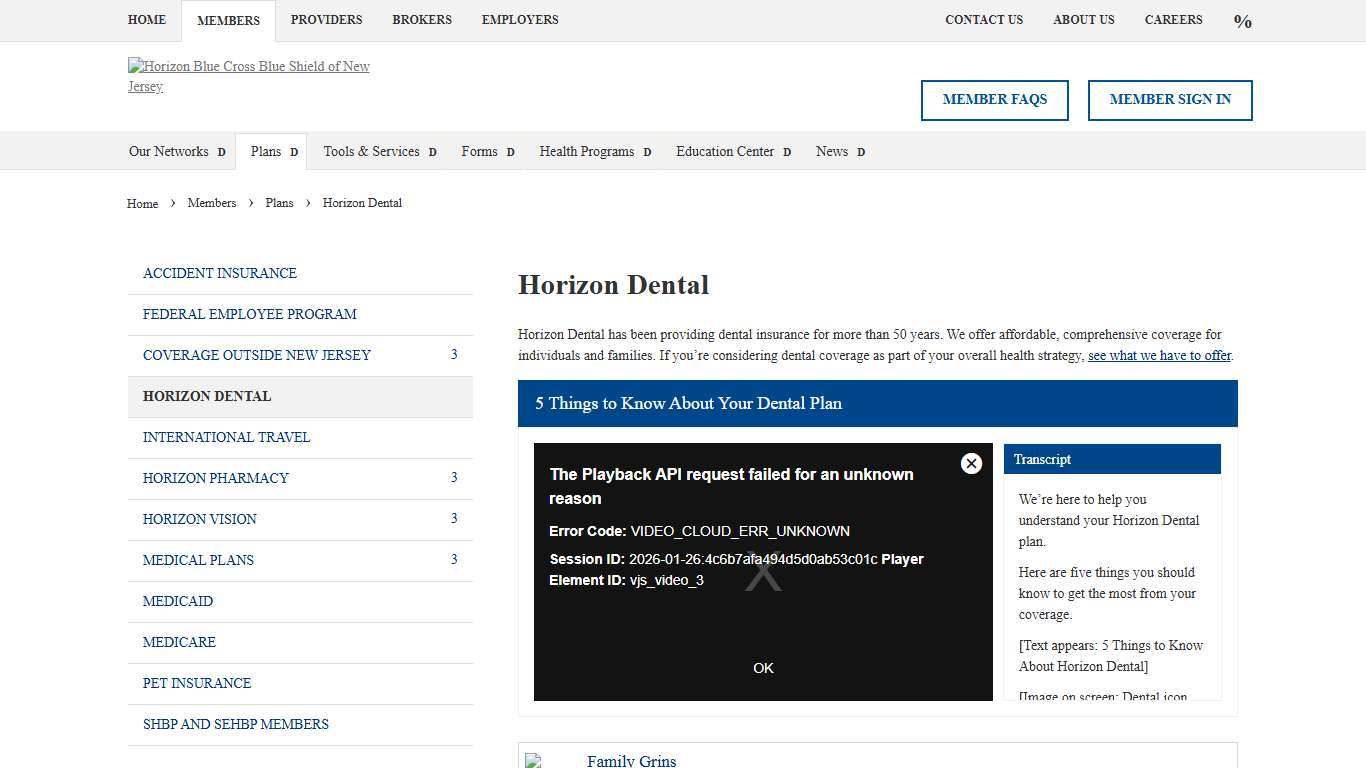Expand the Health Programs dropdown
Screen dimensions: 1366x768
[x=647, y=152]
